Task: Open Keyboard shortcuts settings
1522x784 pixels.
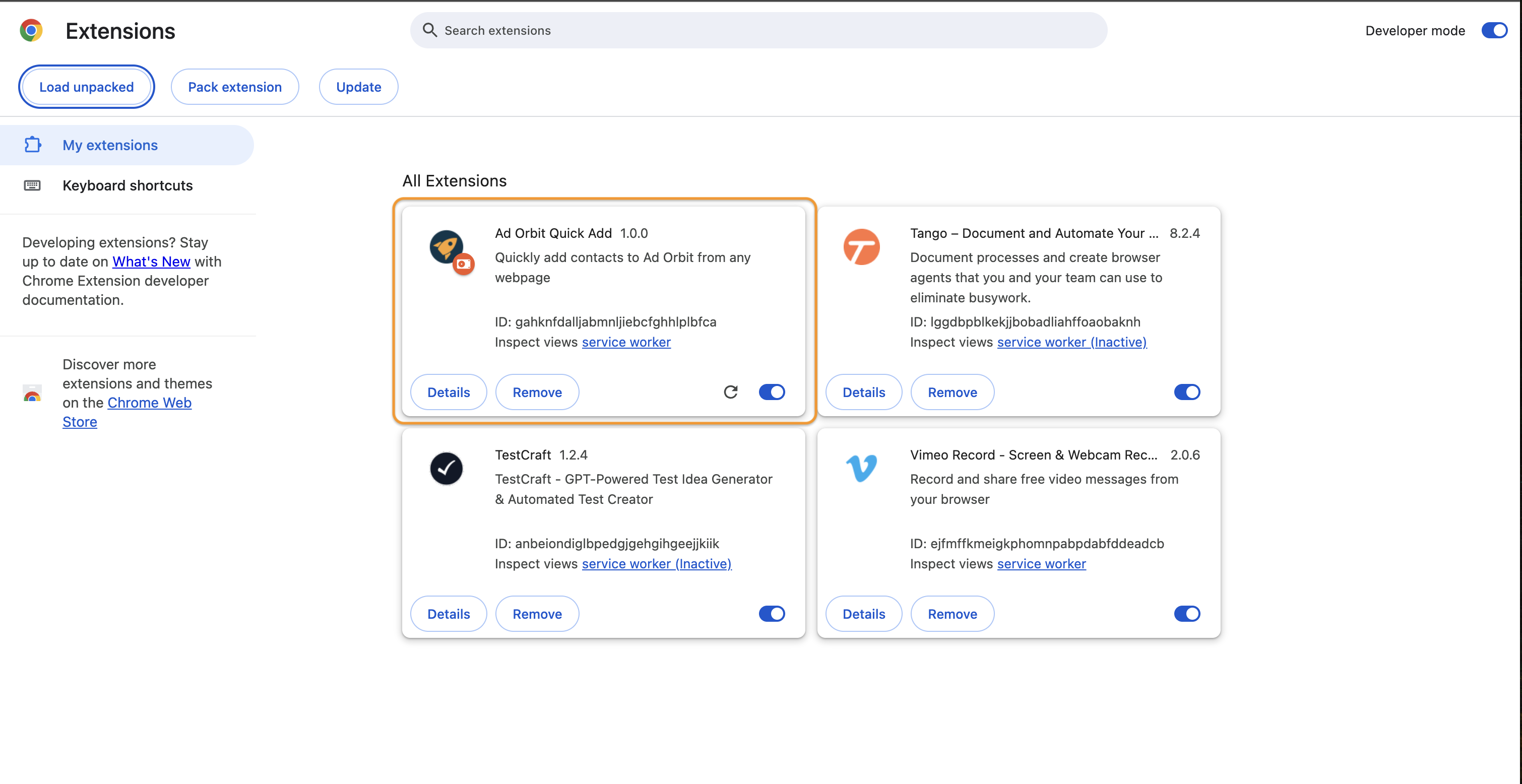Action: pos(127,185)
